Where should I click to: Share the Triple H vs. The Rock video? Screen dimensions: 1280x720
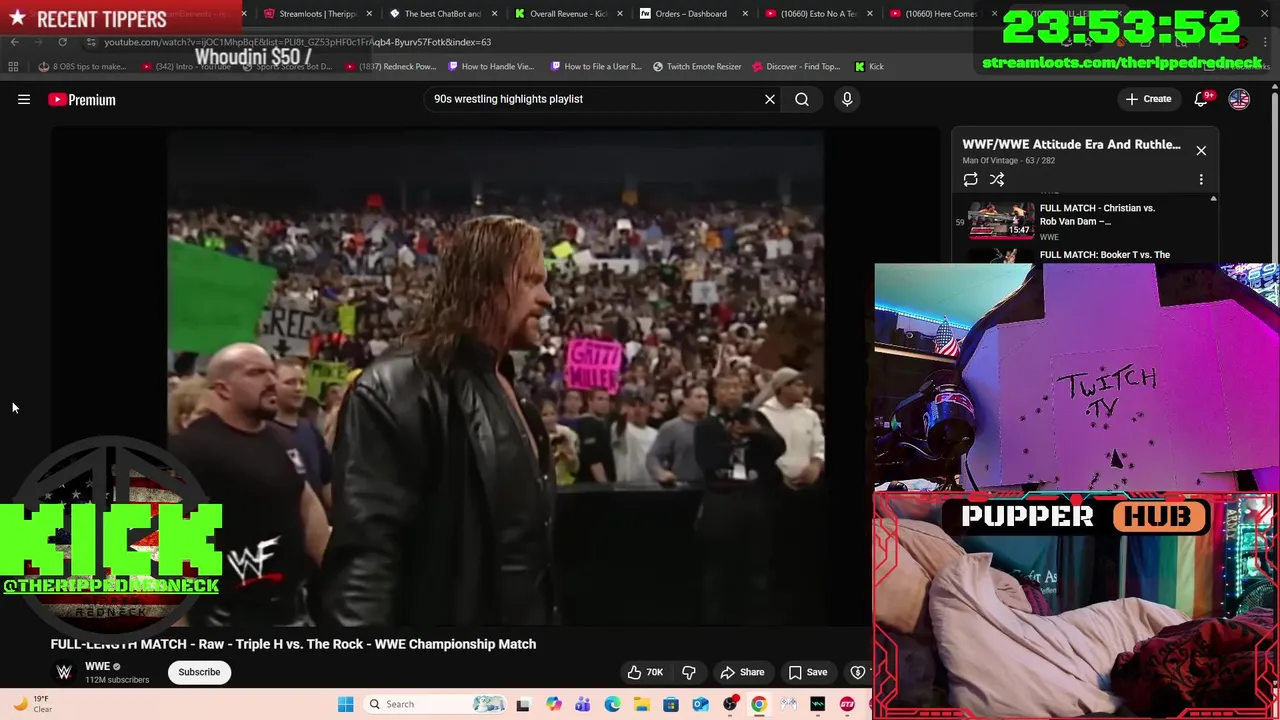[742, 672]
